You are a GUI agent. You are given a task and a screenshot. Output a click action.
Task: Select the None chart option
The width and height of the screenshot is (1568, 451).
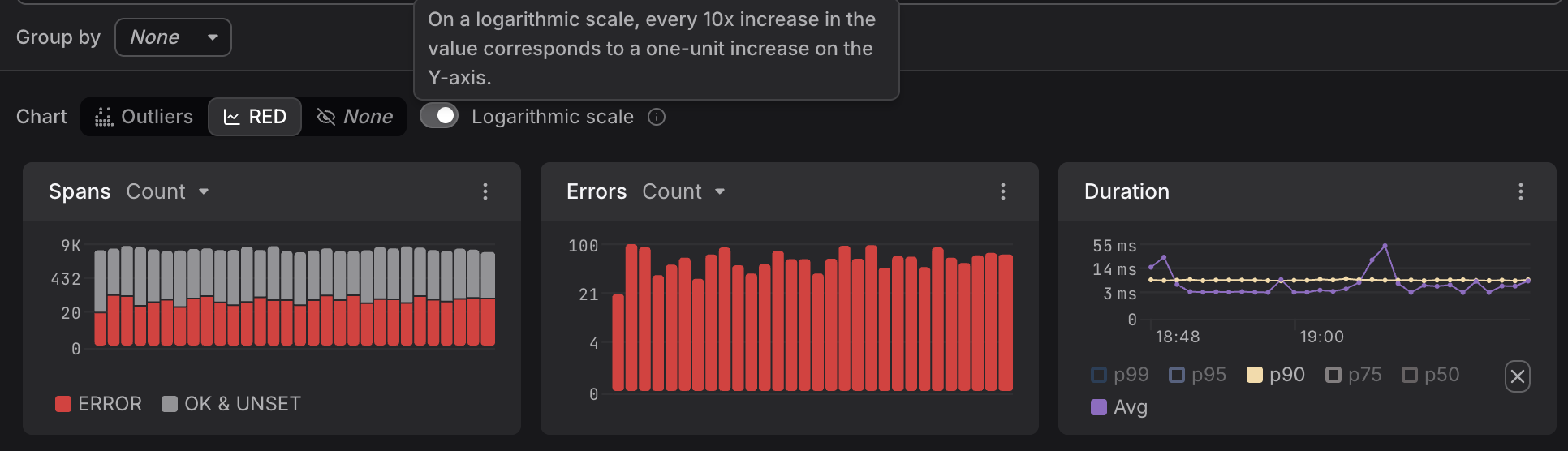click(368, 117)
